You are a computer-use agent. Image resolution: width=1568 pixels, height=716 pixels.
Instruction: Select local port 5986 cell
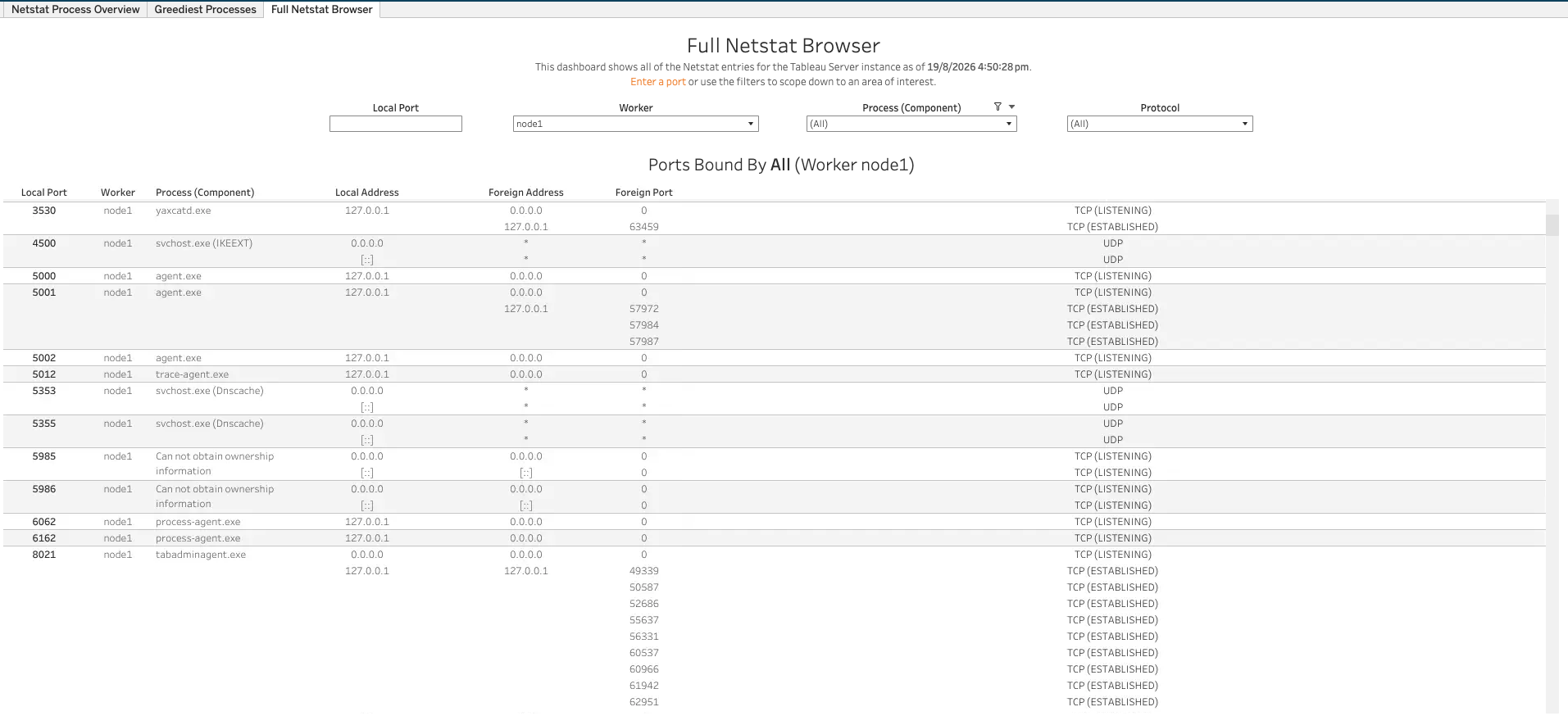(44, 489)
